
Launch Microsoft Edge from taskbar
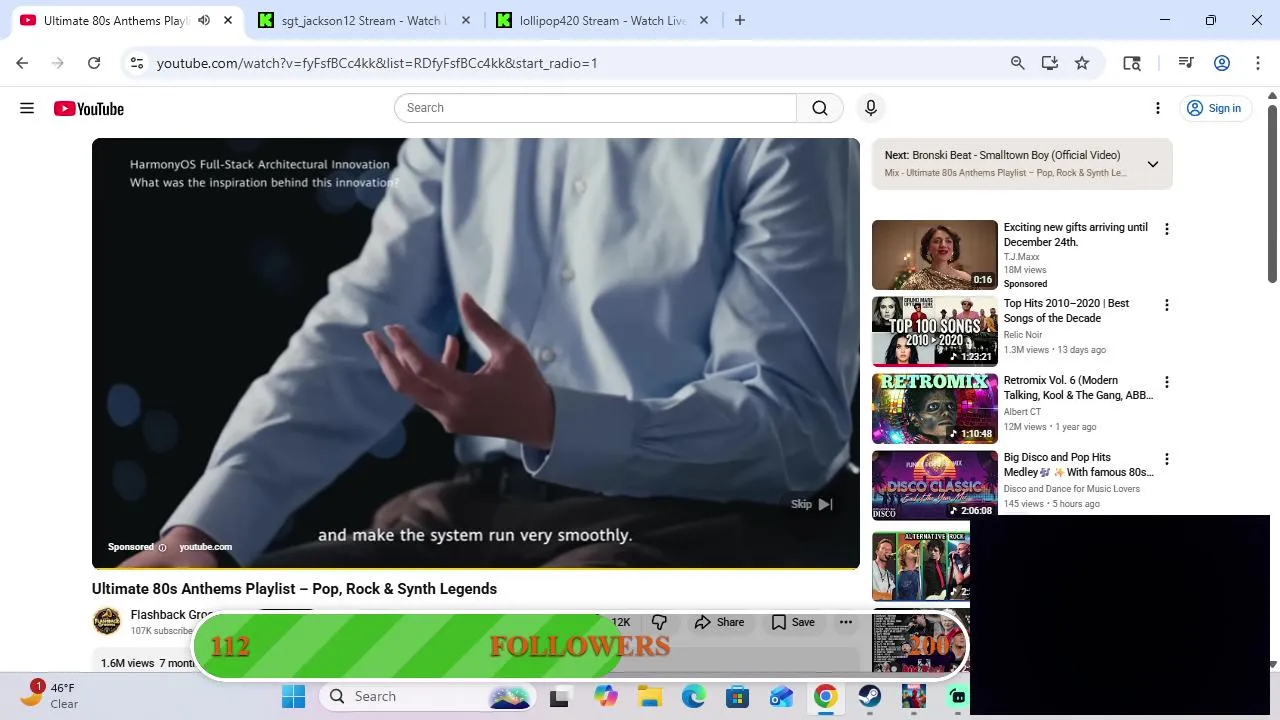694,697
